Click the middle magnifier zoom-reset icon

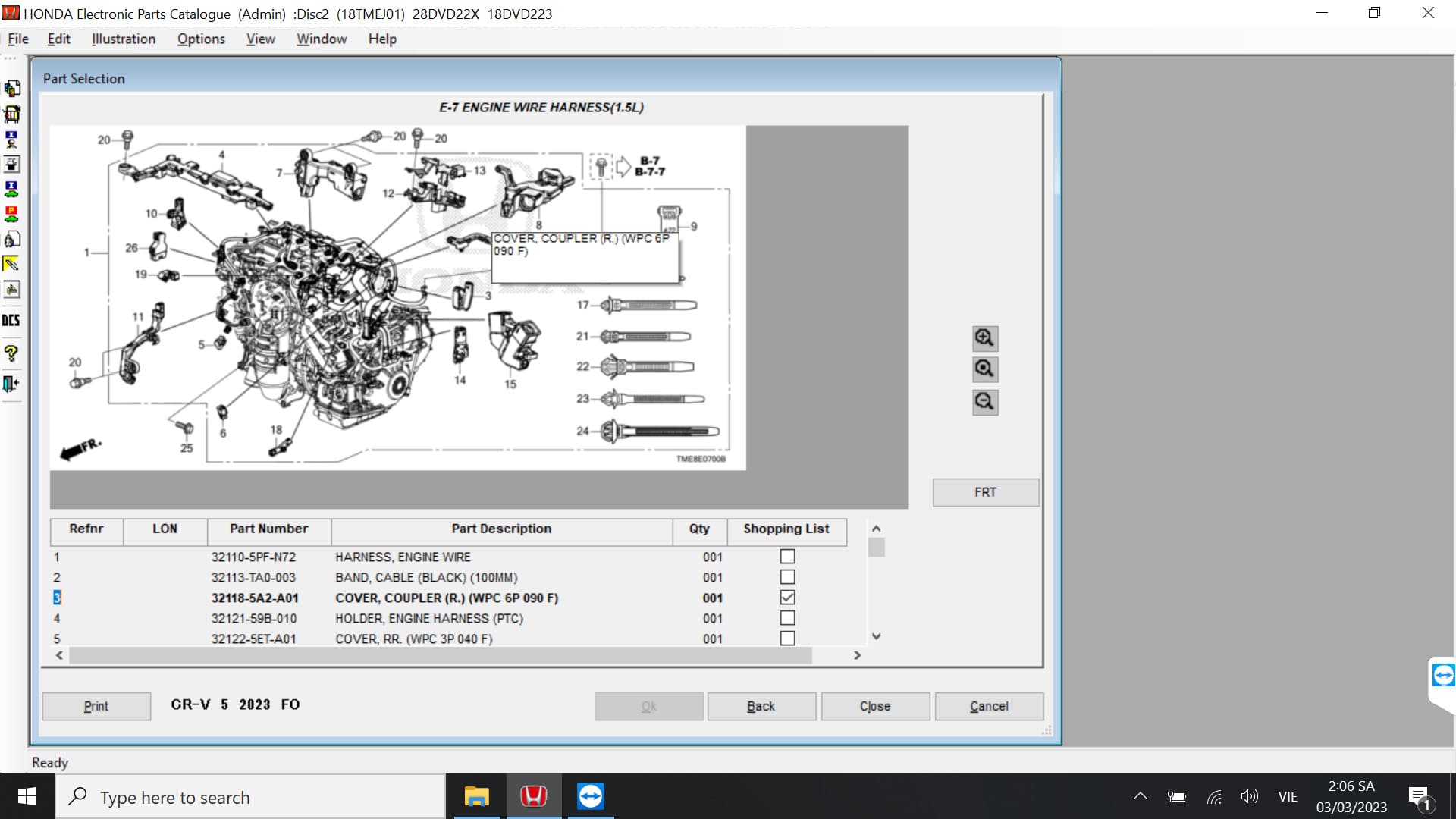tap(985, 369)
